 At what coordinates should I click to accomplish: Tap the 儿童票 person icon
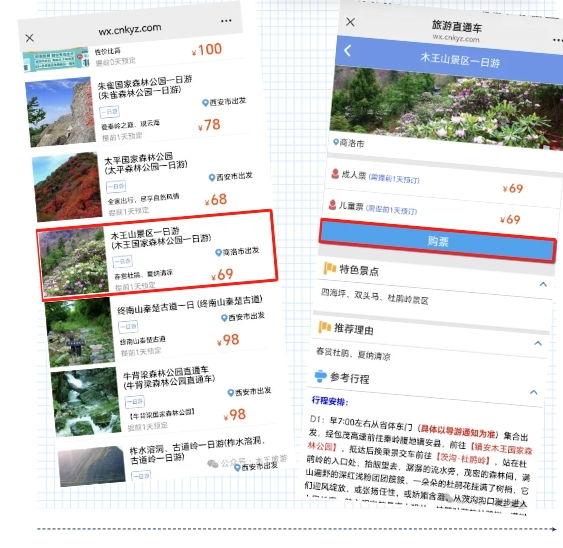tap(332, 205)
